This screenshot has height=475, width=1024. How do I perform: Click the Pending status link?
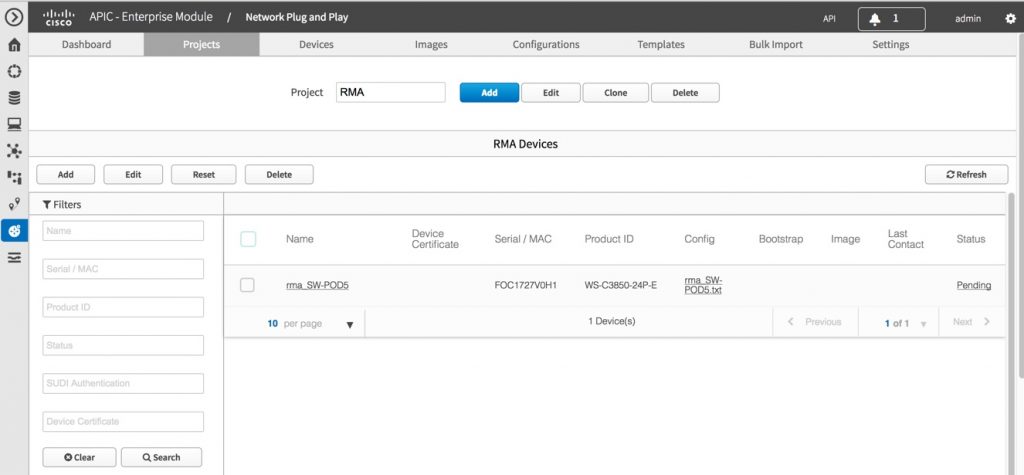point(973,285)
